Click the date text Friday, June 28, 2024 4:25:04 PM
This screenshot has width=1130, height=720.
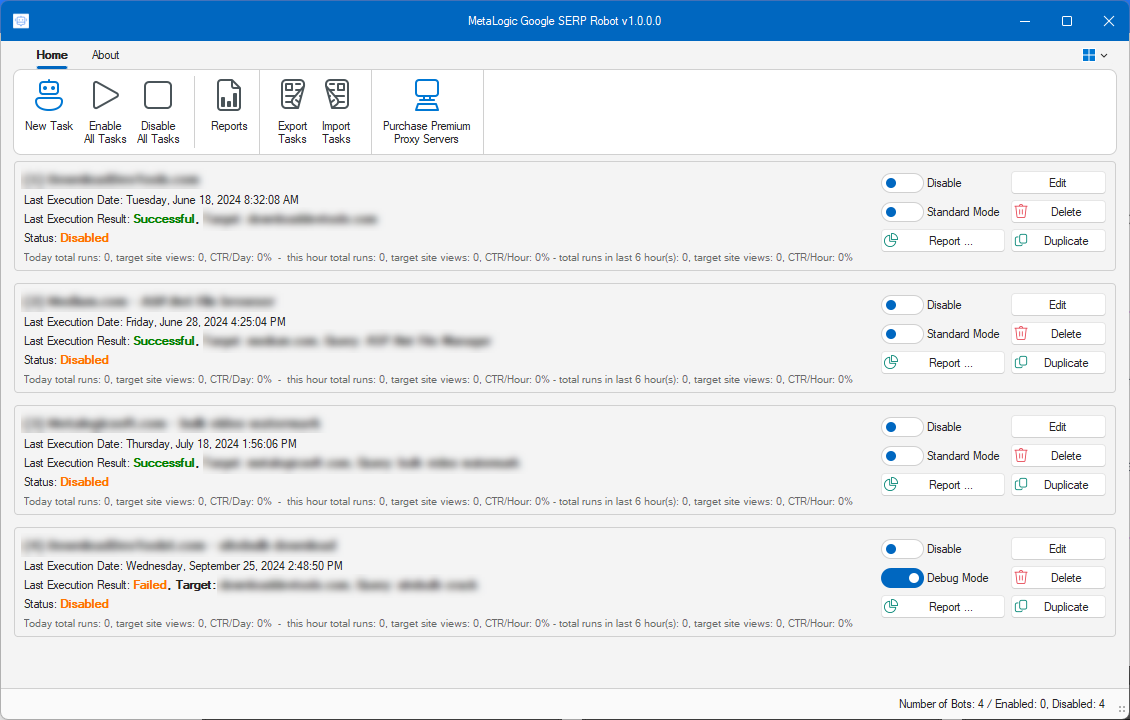pos(205,321)
